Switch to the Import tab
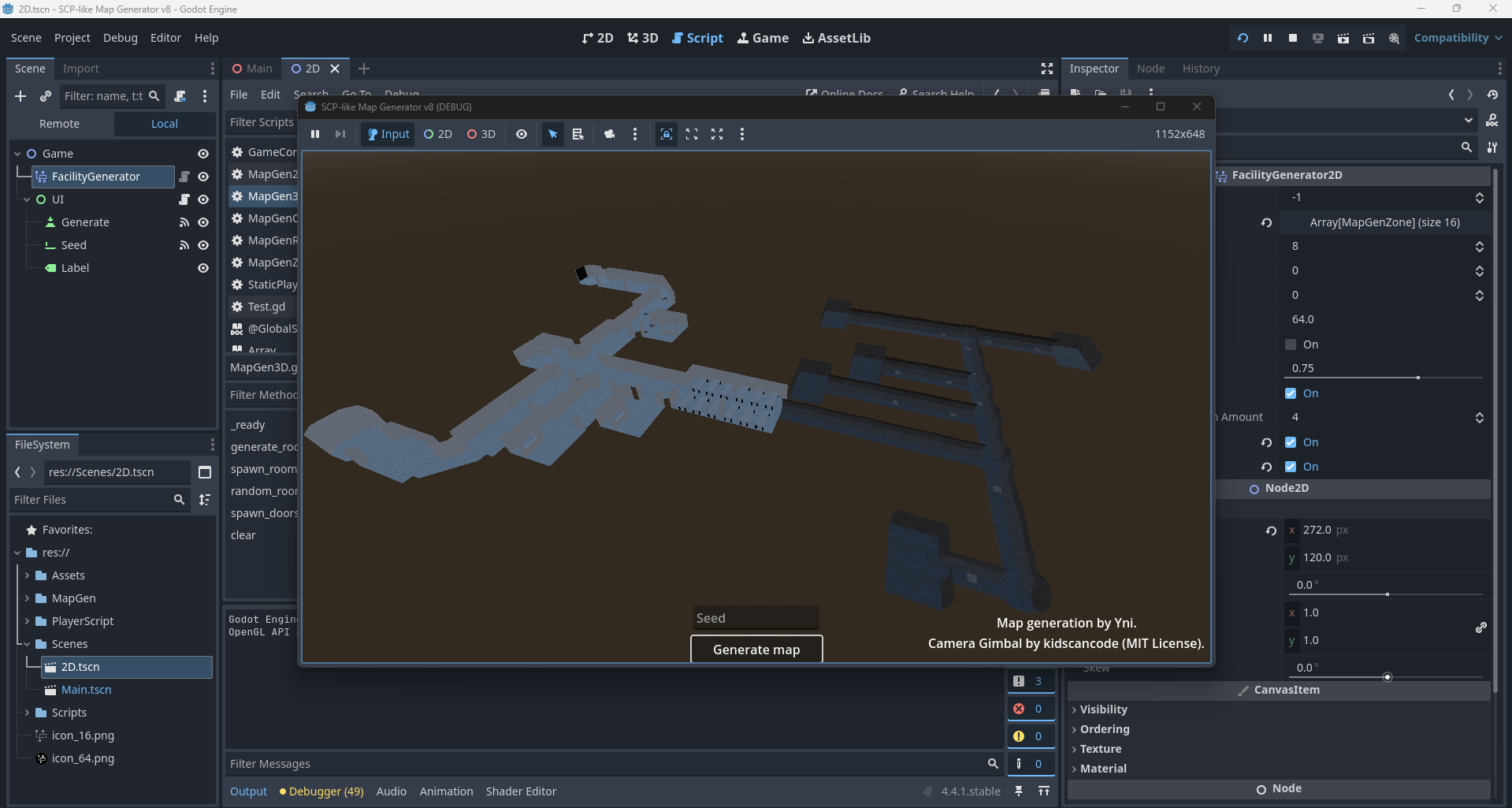This screenshot has height=808, width=1512. (80, 69)
